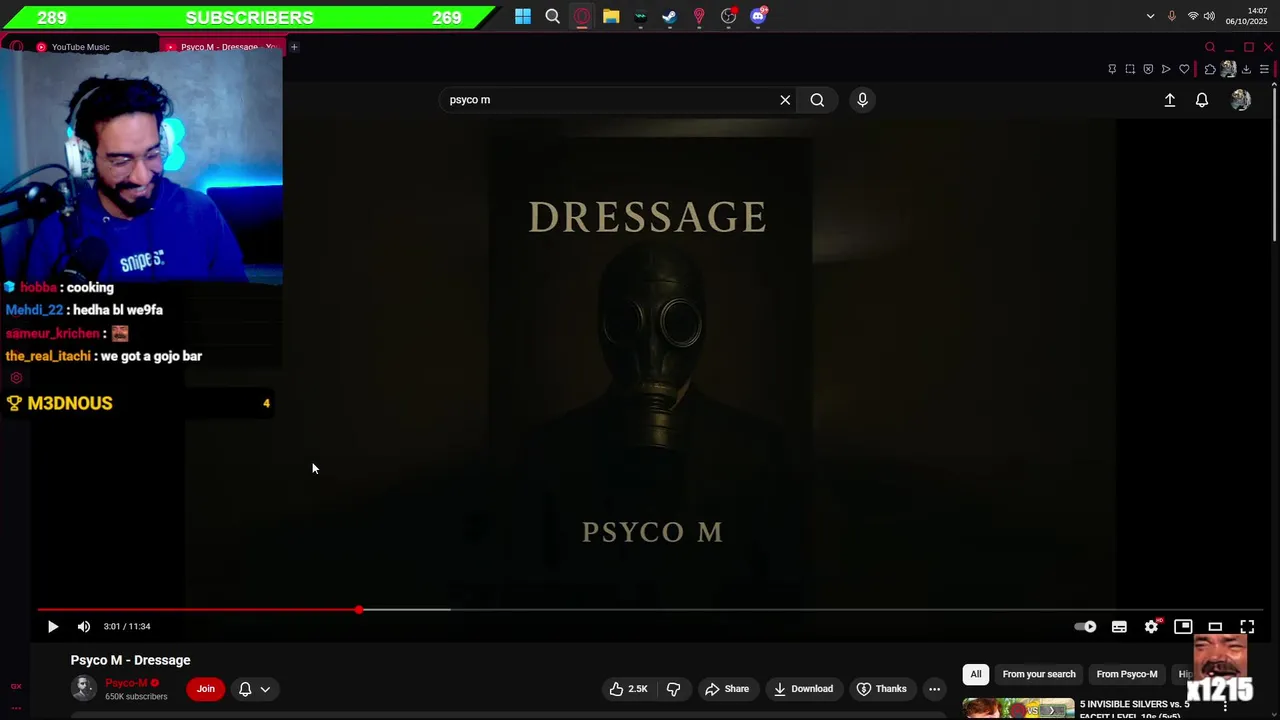
Task: Bookmark page with heart icon
Action: coord(1185,69)
